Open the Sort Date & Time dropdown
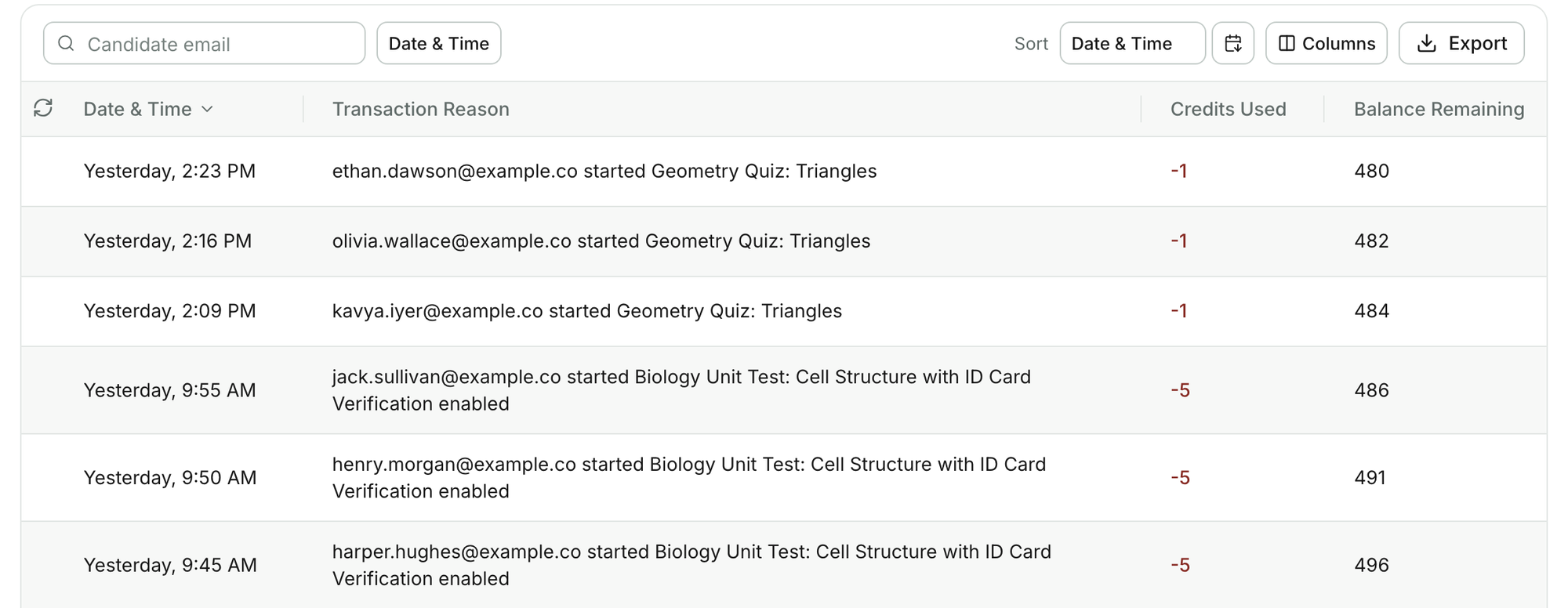The image size is (1568, 608). pos(1132,43)
